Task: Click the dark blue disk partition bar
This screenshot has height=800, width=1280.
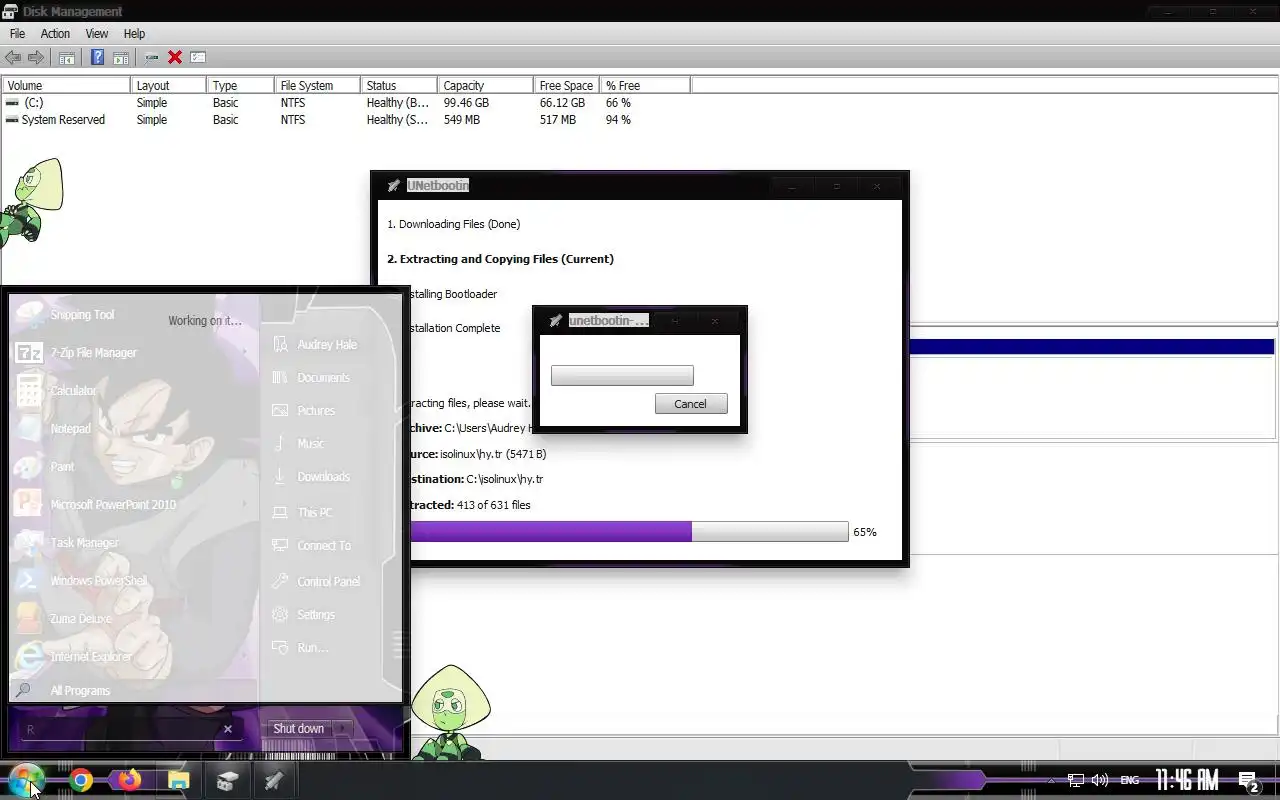Action: (x=1091, y=347)
